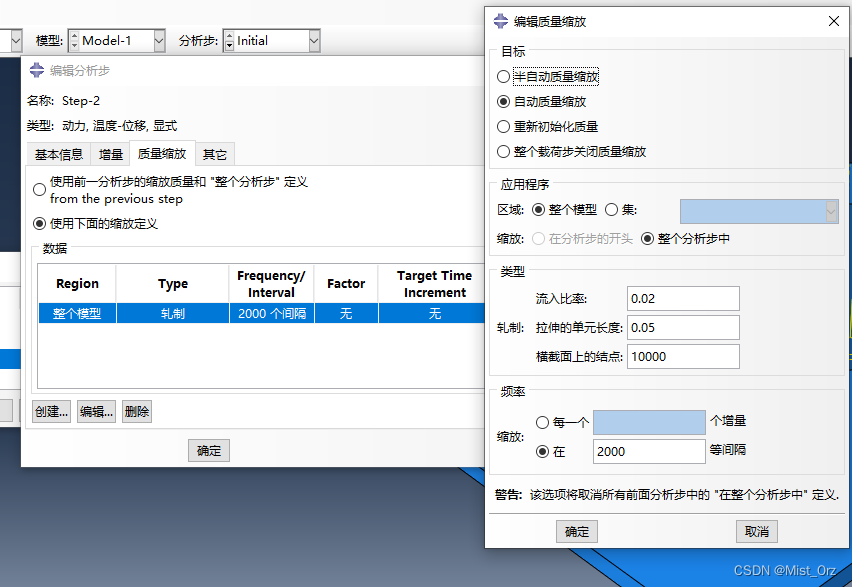The width and height of the screenshot is (852, 587).
Task: Select 整个载荷步关闭质量缩放 option
Action: [503, 152]
